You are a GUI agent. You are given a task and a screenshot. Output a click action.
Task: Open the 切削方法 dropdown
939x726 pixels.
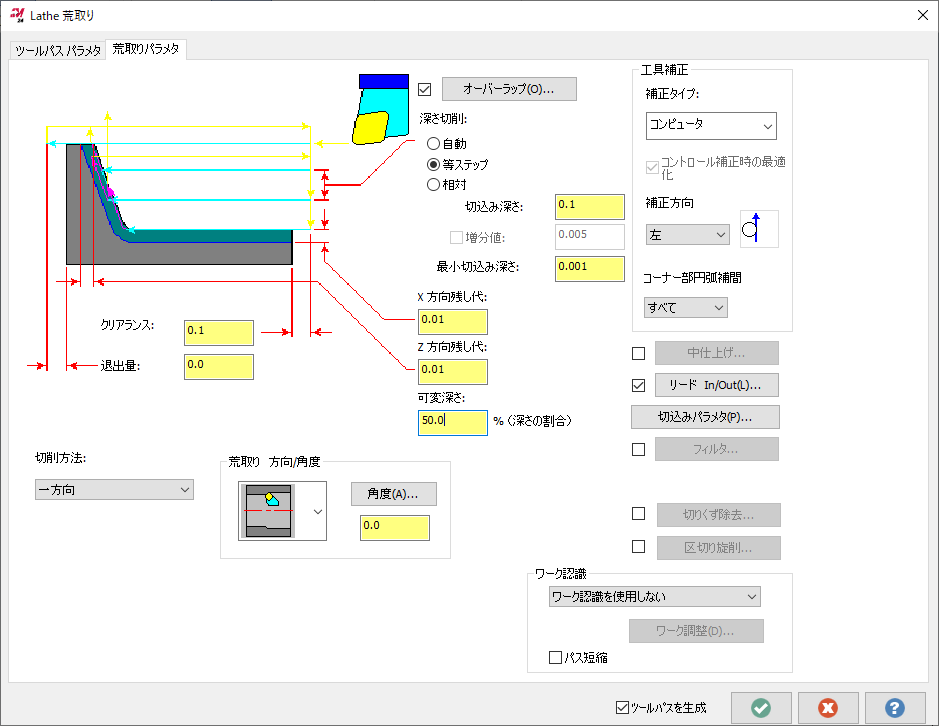click(x=114, y=489)
